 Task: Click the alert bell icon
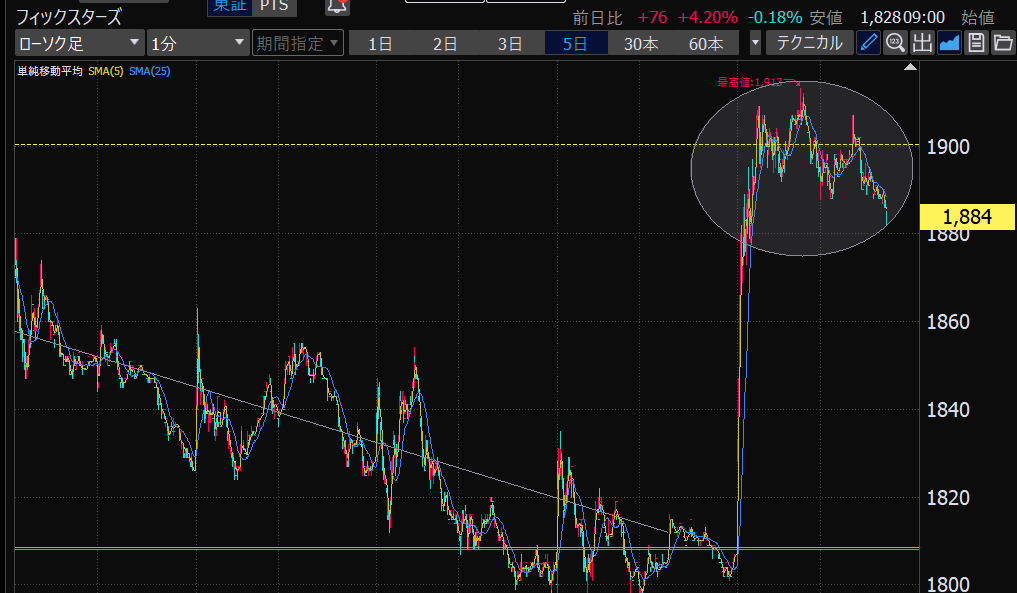338,6
